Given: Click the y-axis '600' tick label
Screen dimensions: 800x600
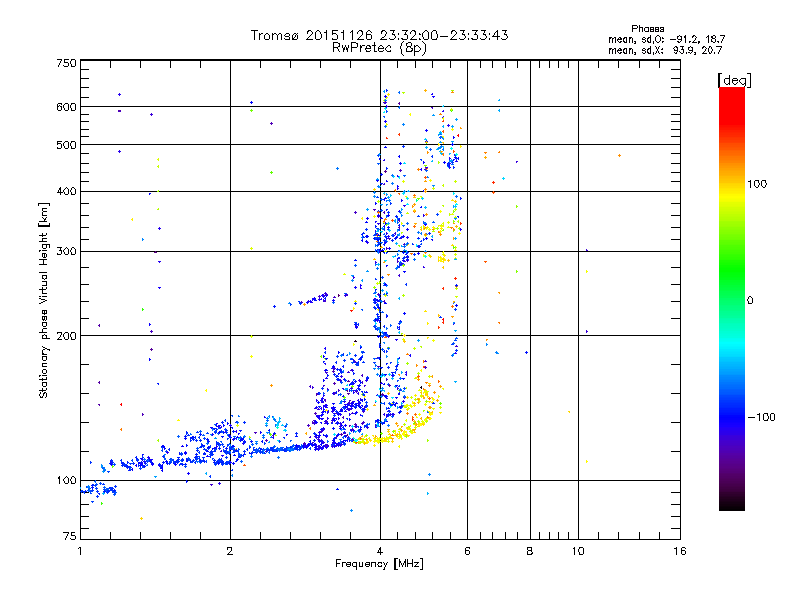Looking at the screenshot, I should coord(66,107).
